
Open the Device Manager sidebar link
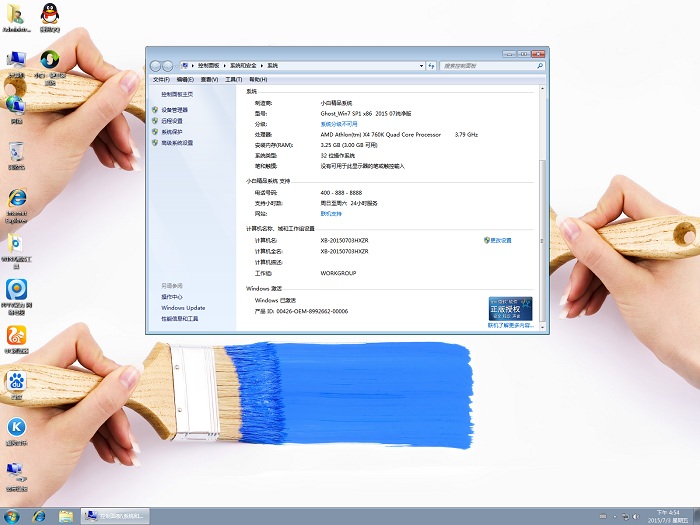tap(174, 110)
